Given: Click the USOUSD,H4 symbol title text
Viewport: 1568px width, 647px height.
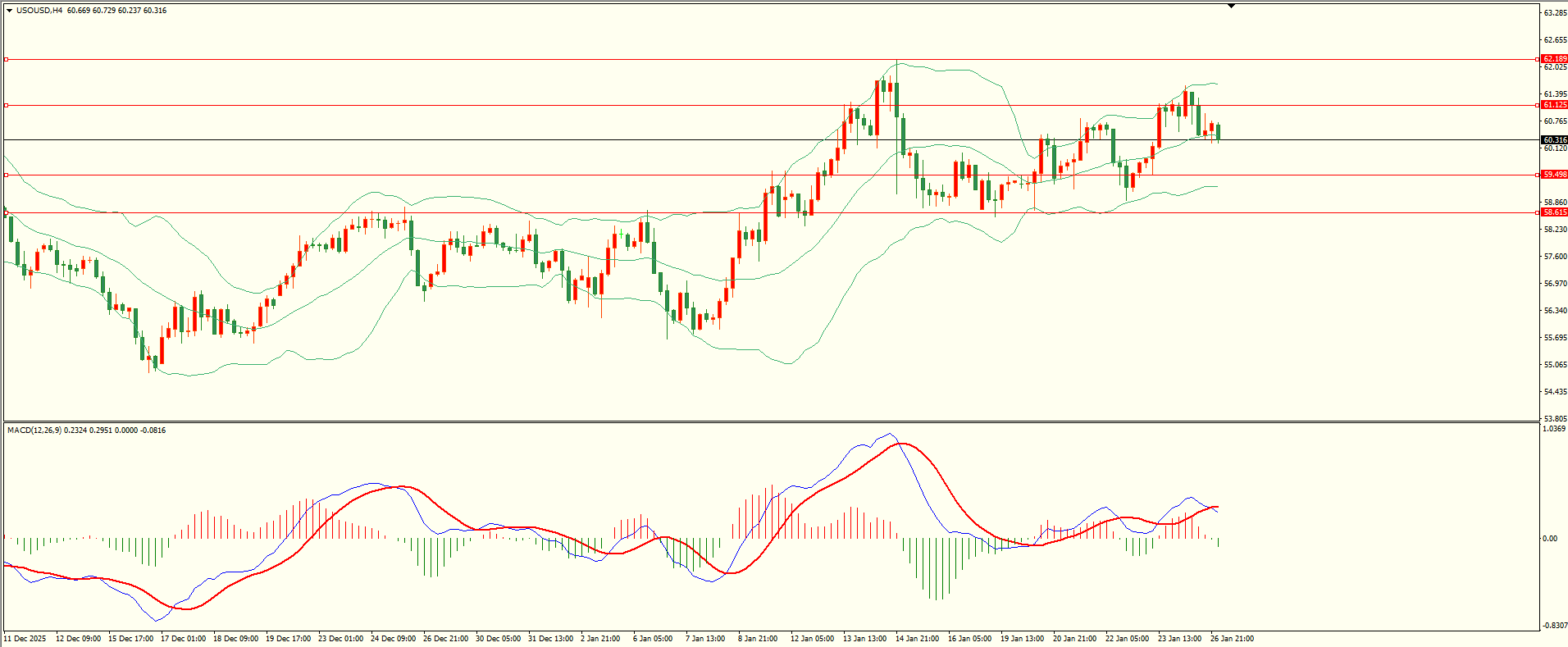Looking at the screenshot, I should click(39, 11).
